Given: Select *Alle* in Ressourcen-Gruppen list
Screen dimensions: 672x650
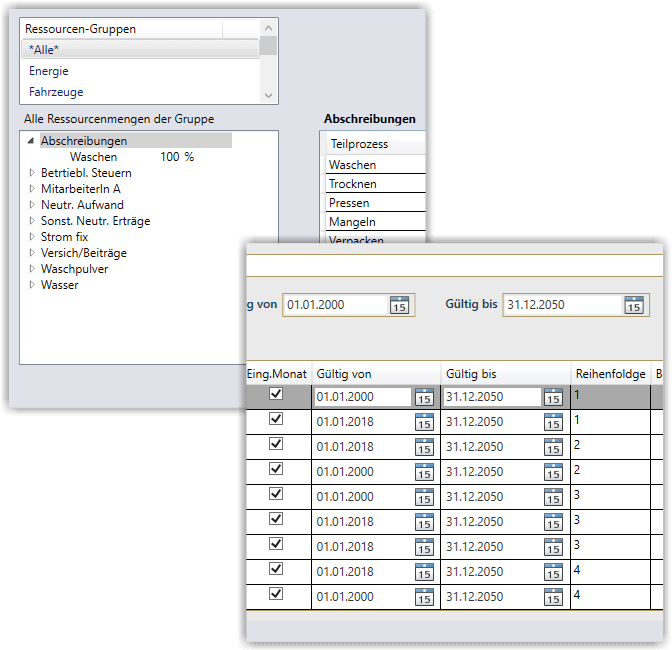Looking at the screenshot, I should 141,49.
